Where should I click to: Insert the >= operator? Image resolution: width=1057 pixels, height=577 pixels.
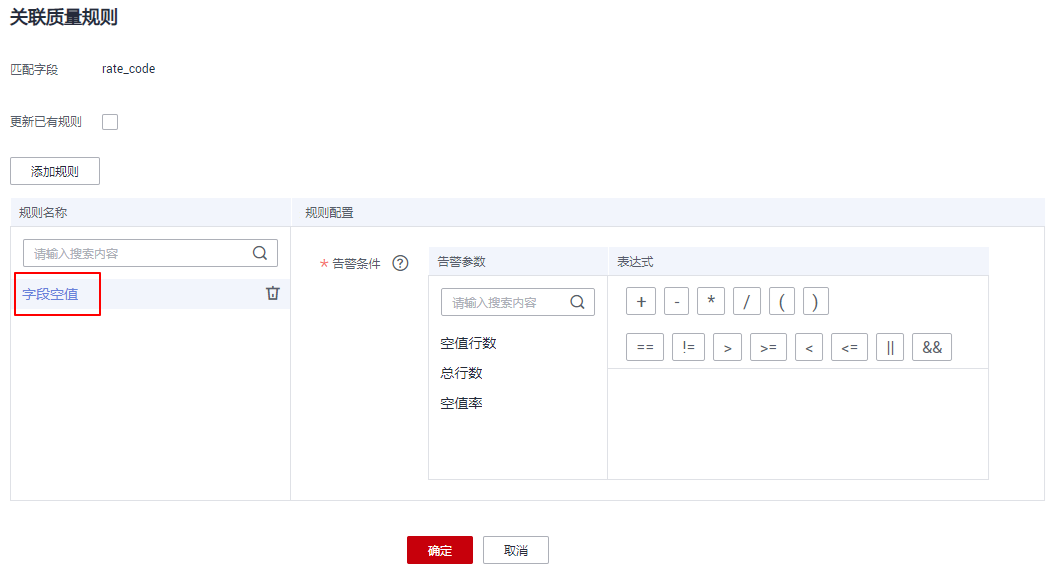pyautogui.click(x=768, y=347)
